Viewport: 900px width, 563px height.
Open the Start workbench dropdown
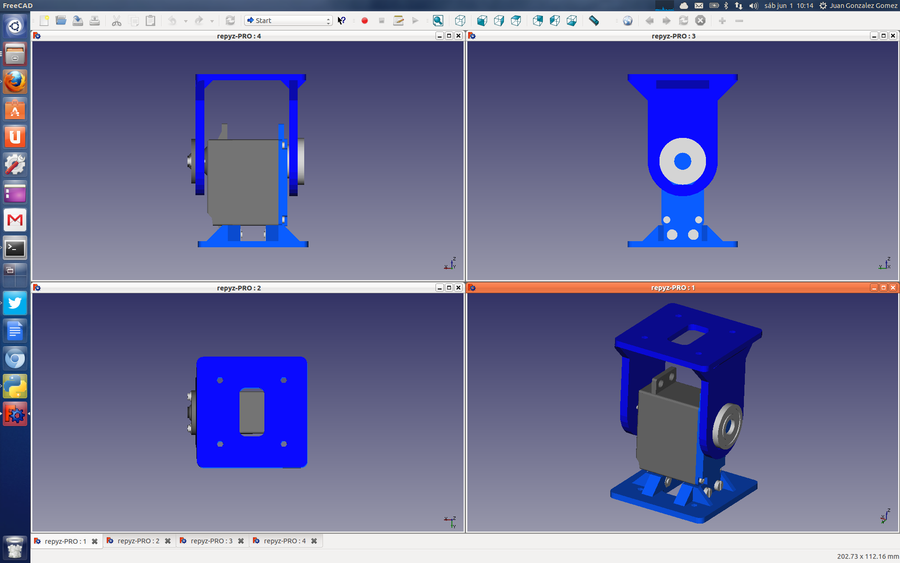[x=288, y=20]
